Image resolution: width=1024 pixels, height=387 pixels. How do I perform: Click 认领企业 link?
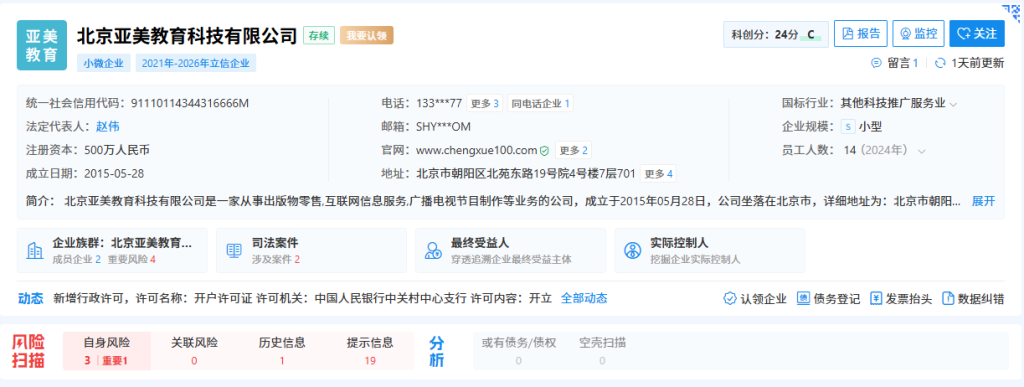pos(756,299)
